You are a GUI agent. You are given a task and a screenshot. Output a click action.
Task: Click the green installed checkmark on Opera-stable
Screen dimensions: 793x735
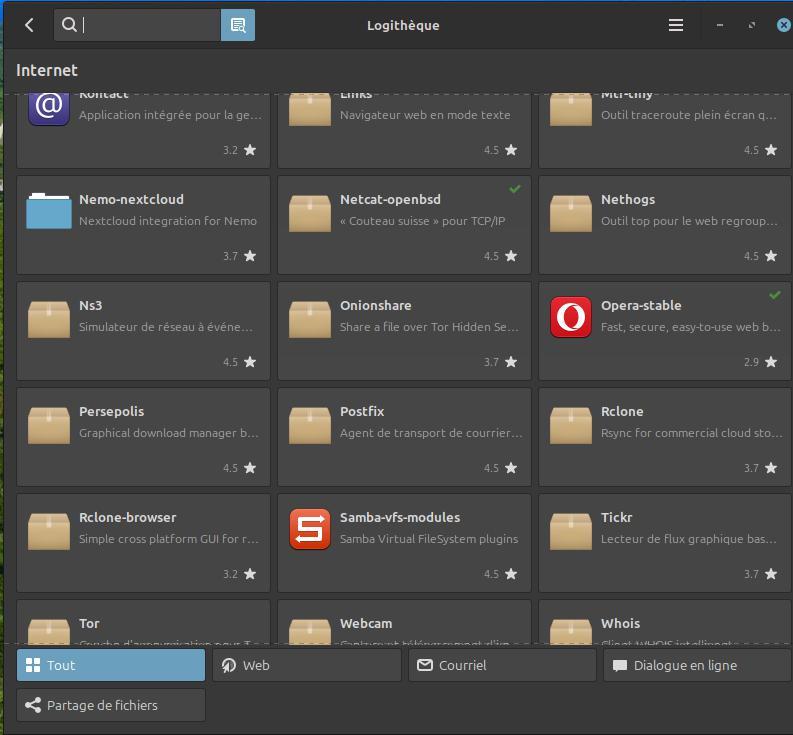[775, 294]
